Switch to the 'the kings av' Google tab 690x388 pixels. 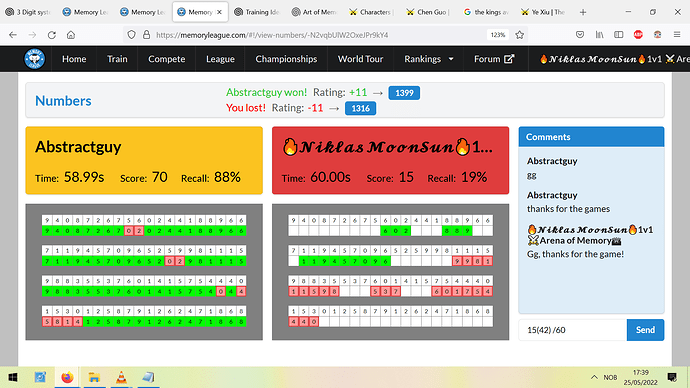tap(486, 12)
